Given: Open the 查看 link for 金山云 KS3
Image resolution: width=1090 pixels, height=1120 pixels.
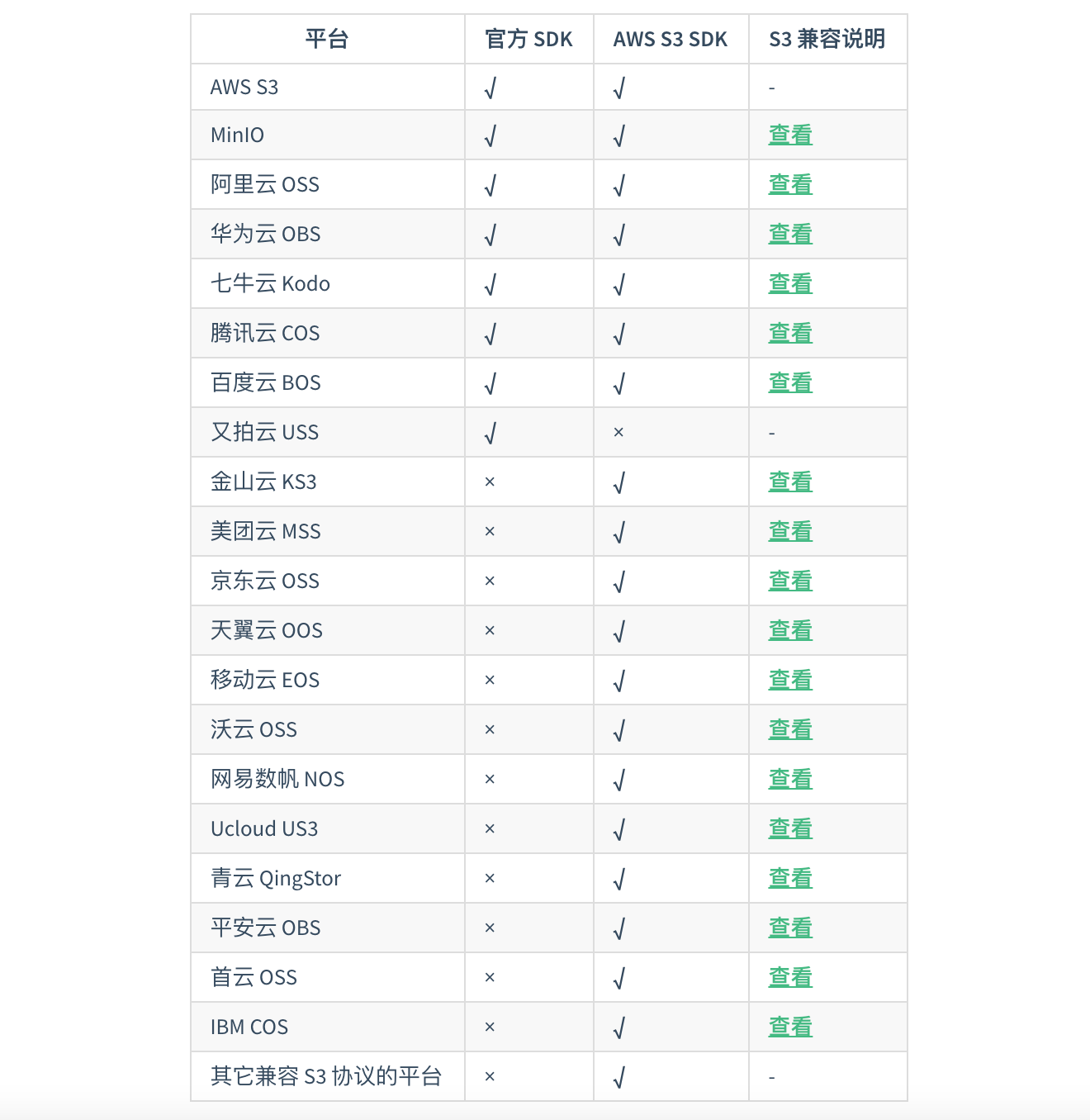Looking at the screenshot, I should (x=790, y=482).
